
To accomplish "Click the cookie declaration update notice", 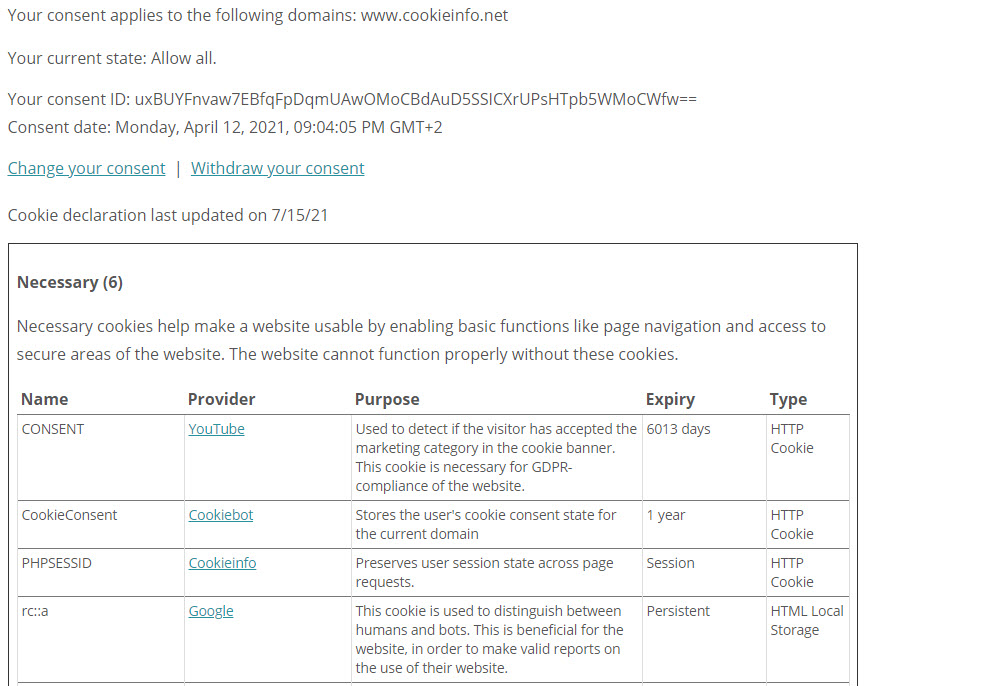I will (x=168, y=215).
